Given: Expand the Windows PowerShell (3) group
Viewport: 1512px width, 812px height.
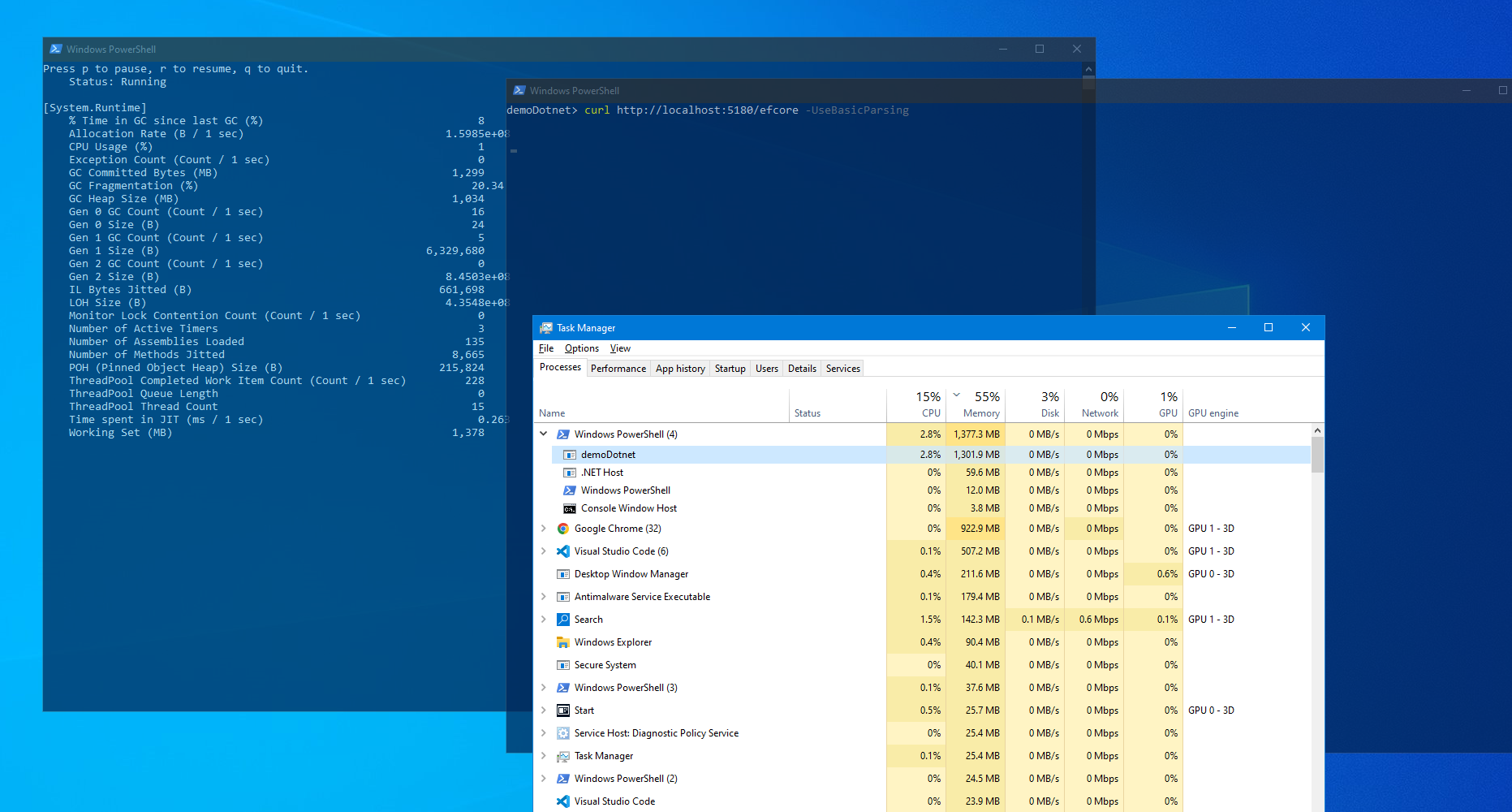Looking at the screenshot, I should click(x=544, y=688).
